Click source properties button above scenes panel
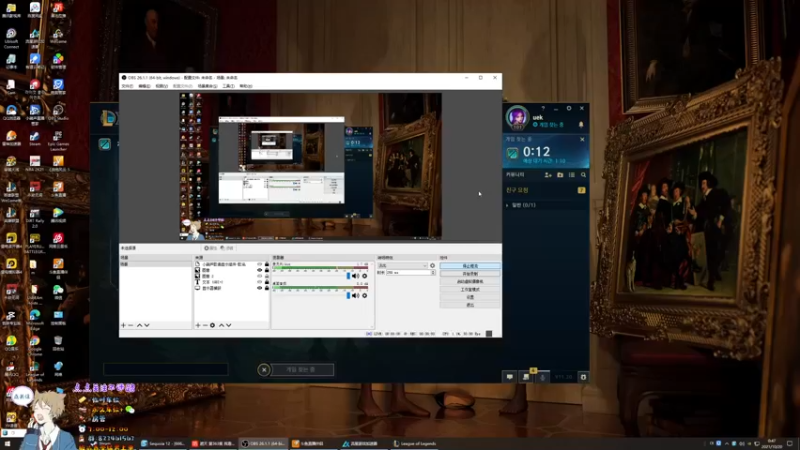 [210, 248]
